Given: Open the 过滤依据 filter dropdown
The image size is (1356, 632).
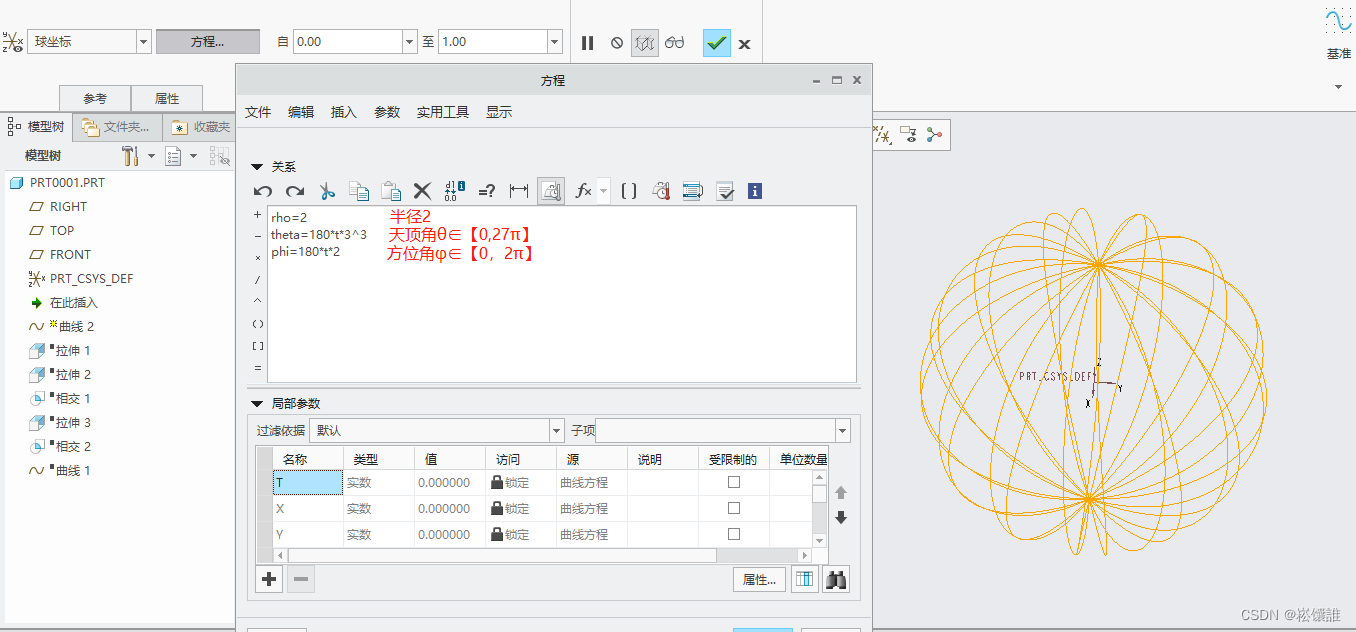Looking at the screenshot, I should [557, 430].
